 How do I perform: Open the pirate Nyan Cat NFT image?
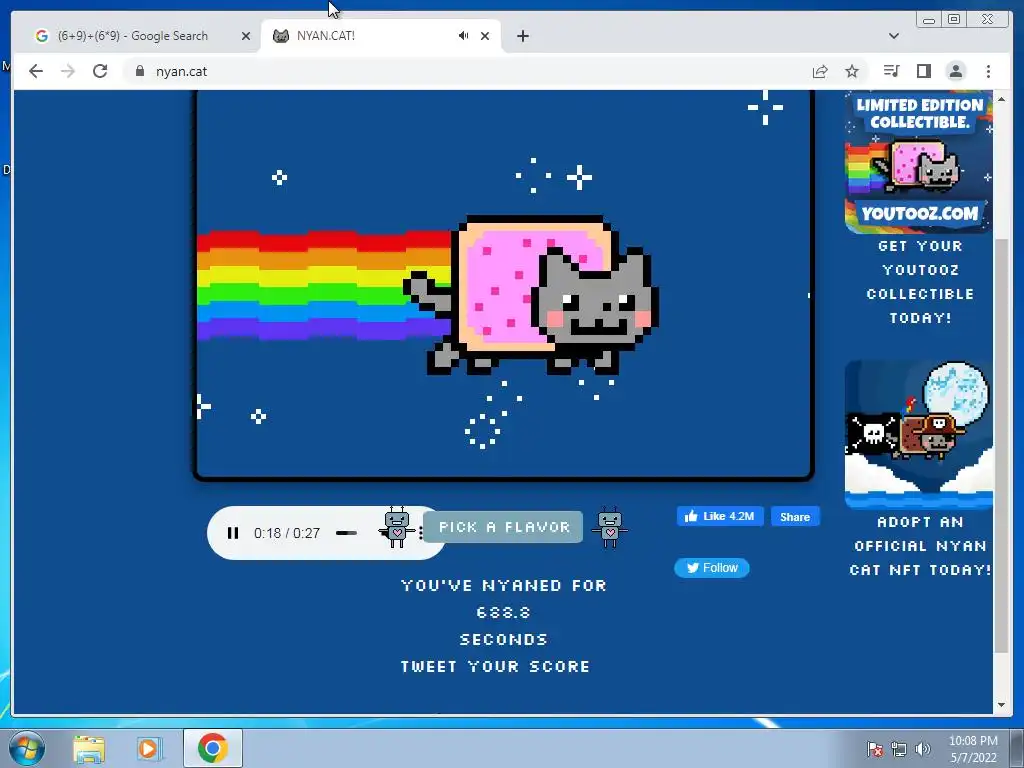tap(919, 434)
